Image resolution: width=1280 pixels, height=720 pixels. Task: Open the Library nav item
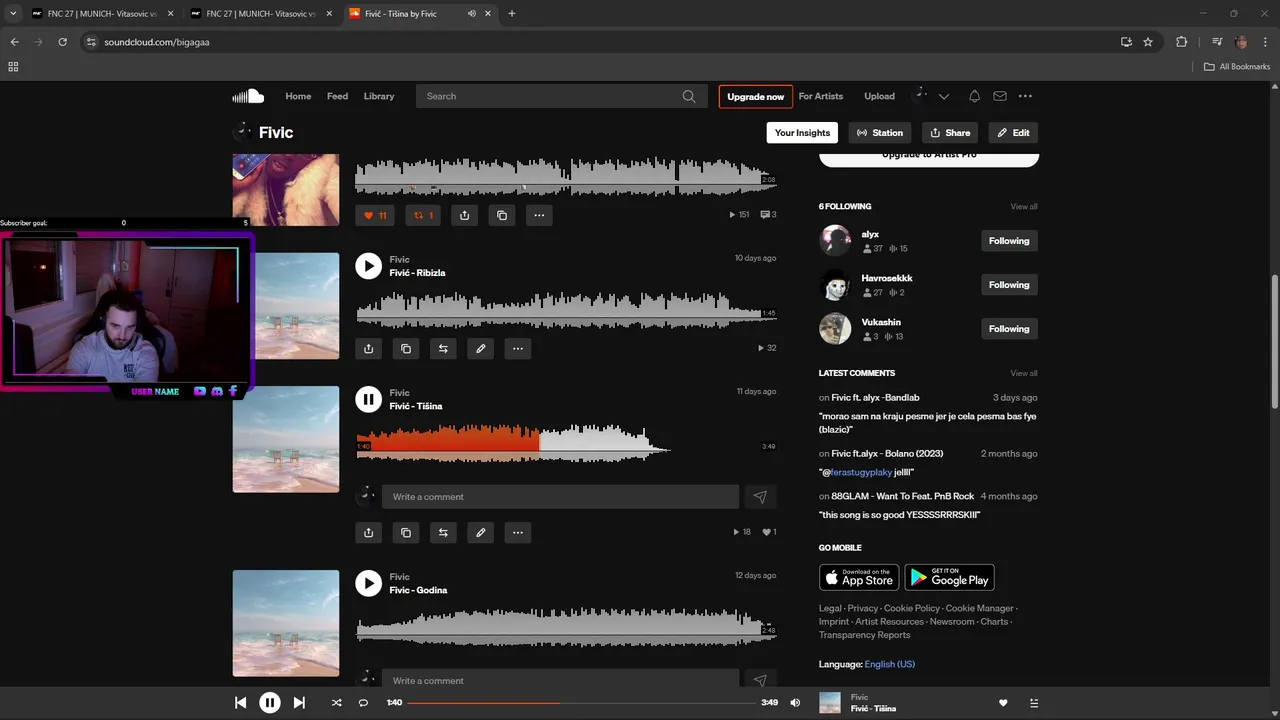click(x=379, y=96)
